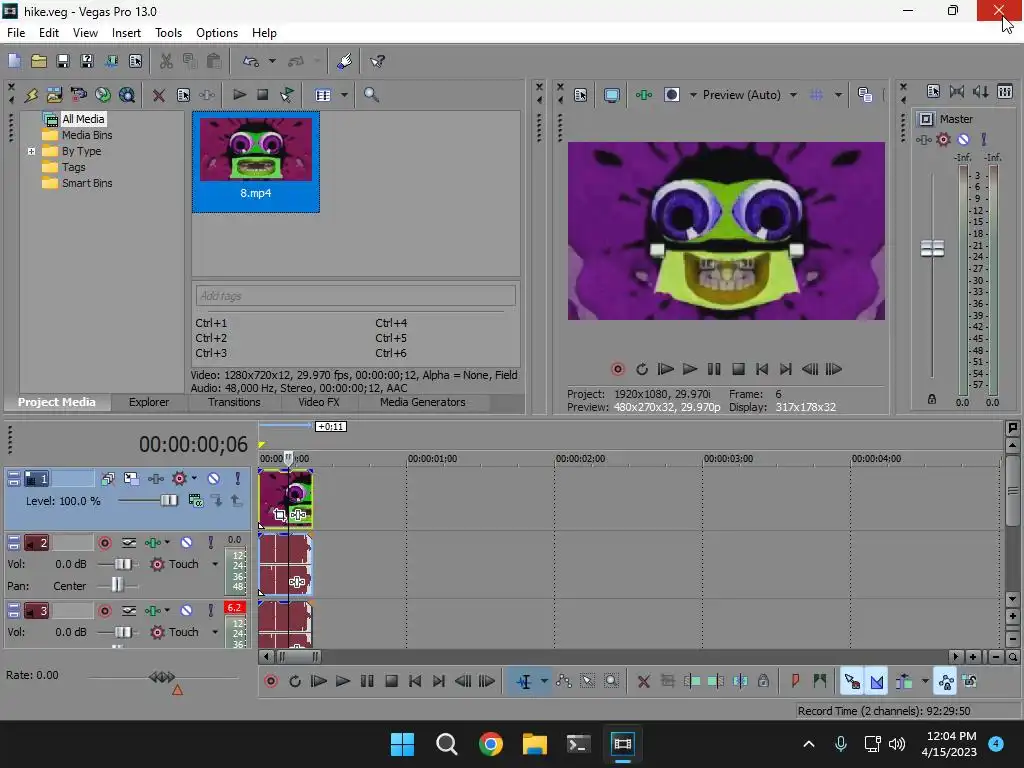Click the Track Motion icon on track 1
This screenshot has height=768, width=1024.
(x=131, y=479)
